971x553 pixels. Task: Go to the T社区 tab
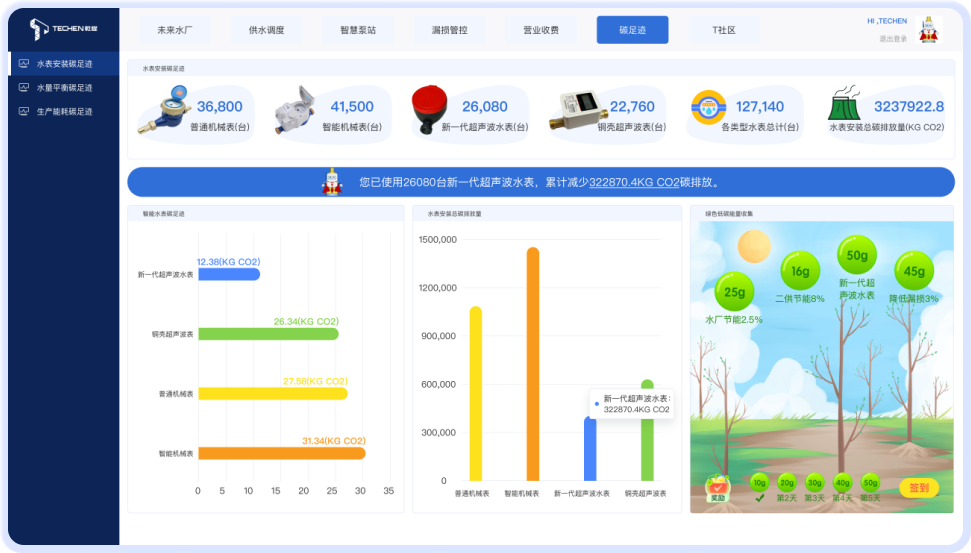click(x=724, y=30)
